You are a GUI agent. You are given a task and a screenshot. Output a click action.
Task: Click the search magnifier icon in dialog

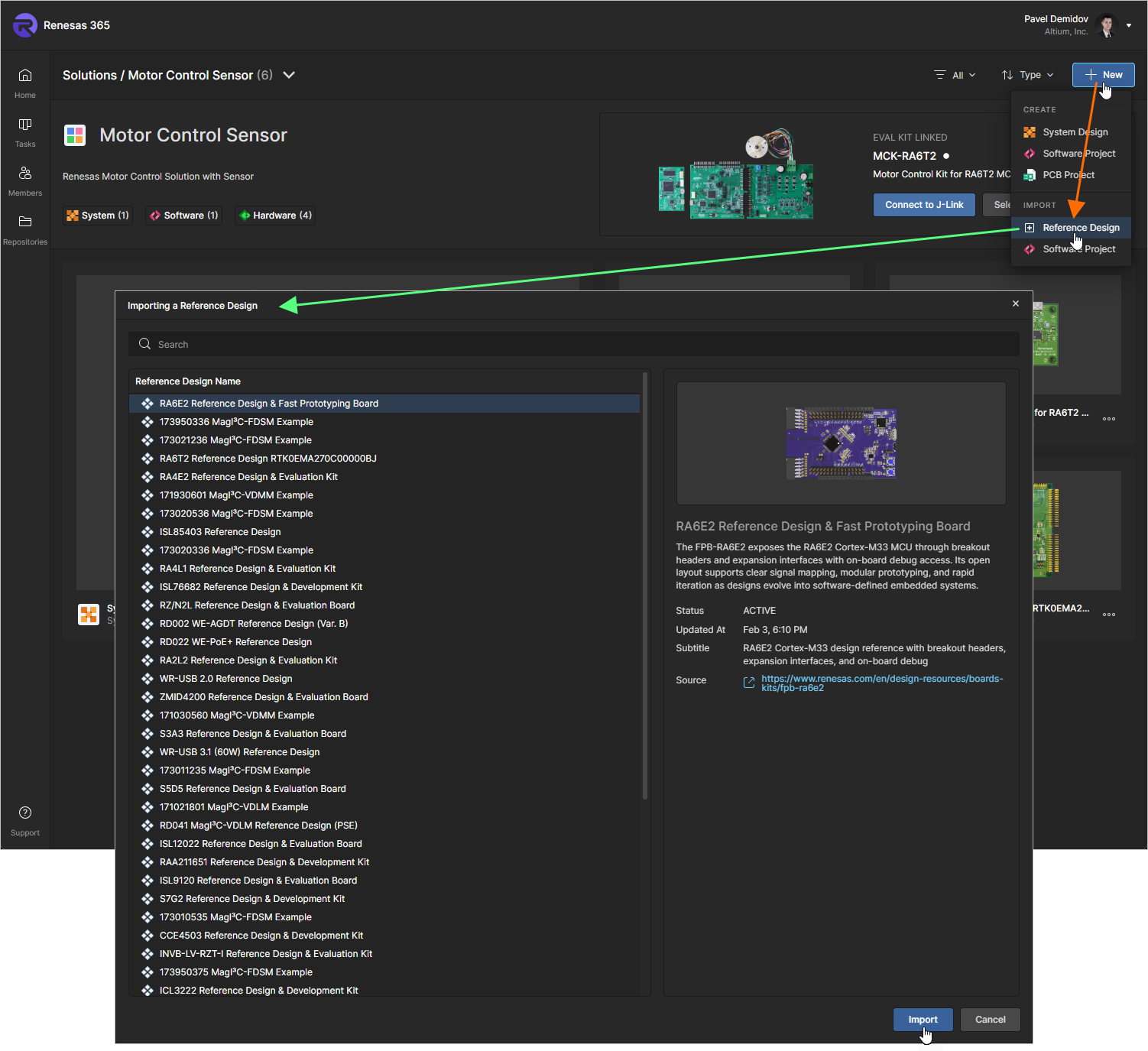[x=144, y=345]
